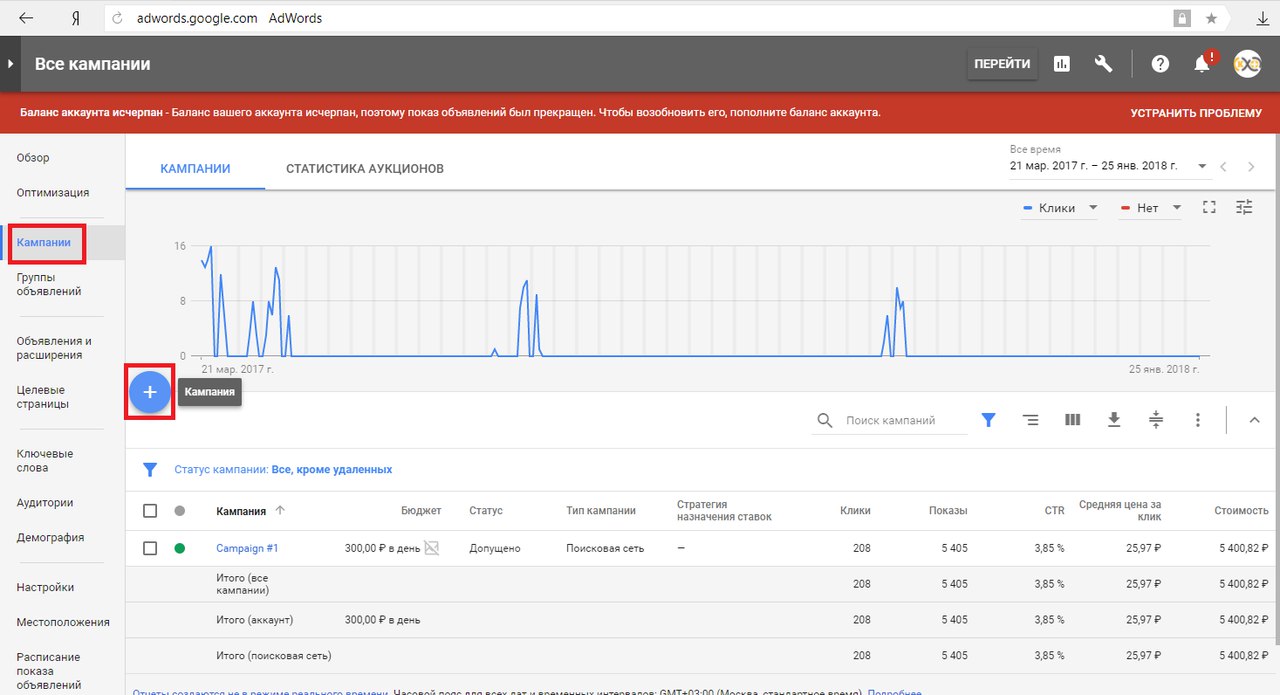Toggle the select-all campaigns checkbox

point(150,511)
